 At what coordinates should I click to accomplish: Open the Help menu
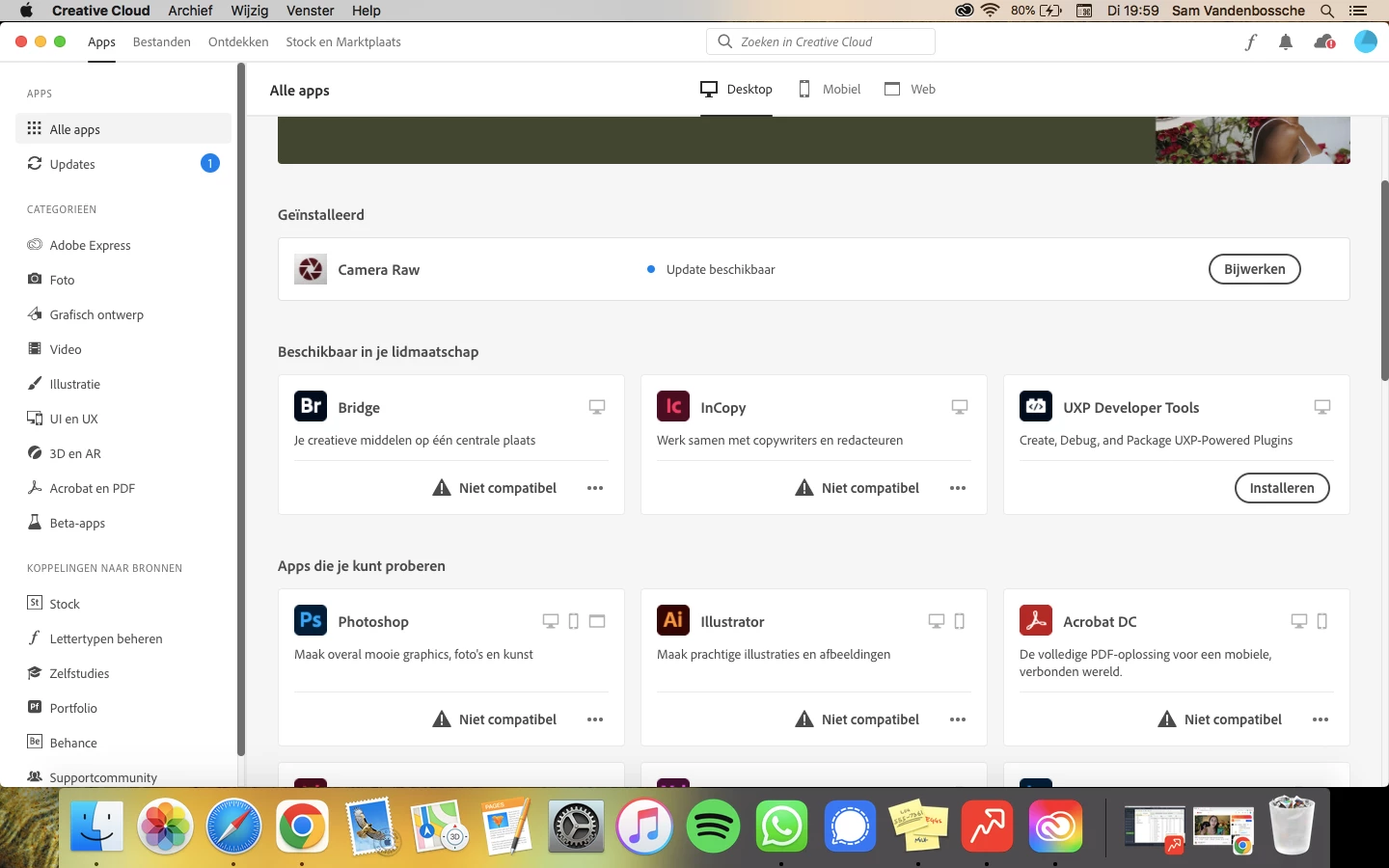pos(366,11)
